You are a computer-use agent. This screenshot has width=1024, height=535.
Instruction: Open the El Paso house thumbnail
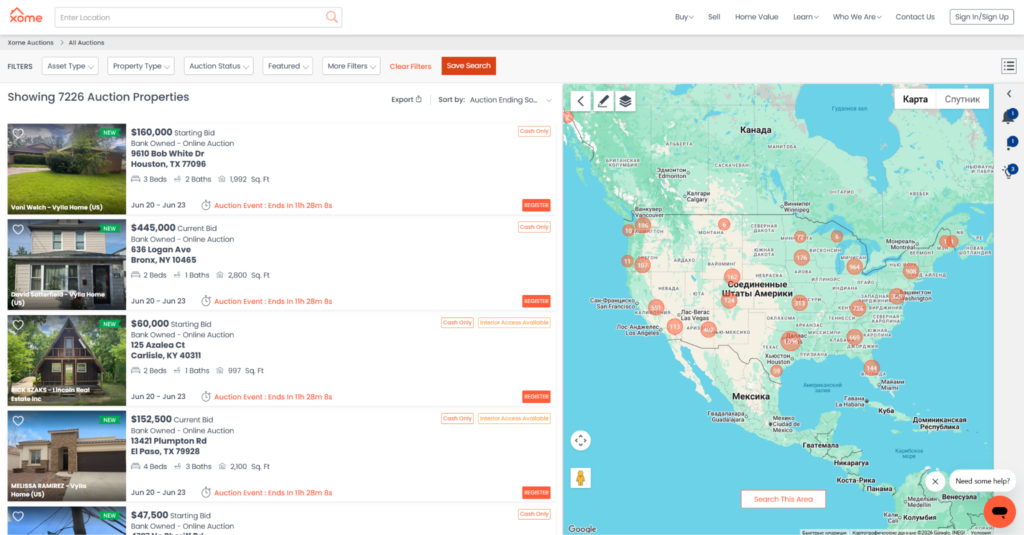[67, 456]
